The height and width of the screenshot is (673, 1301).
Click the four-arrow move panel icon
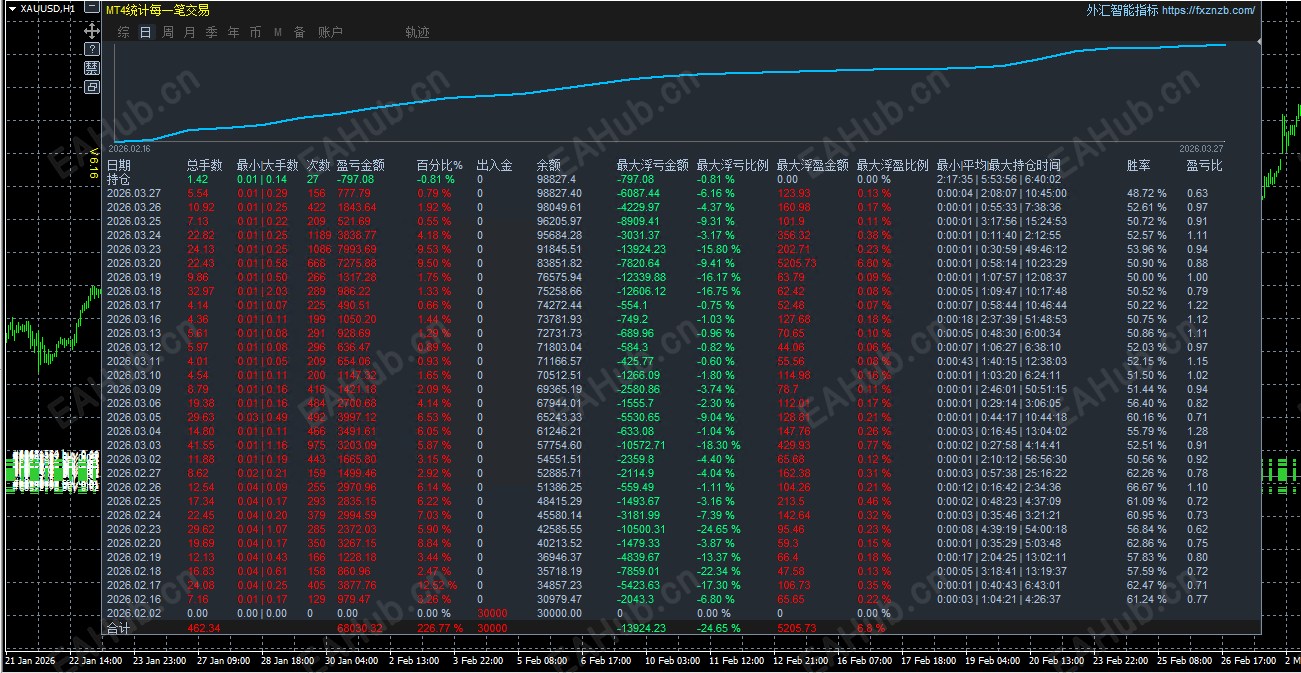point(92,30)
